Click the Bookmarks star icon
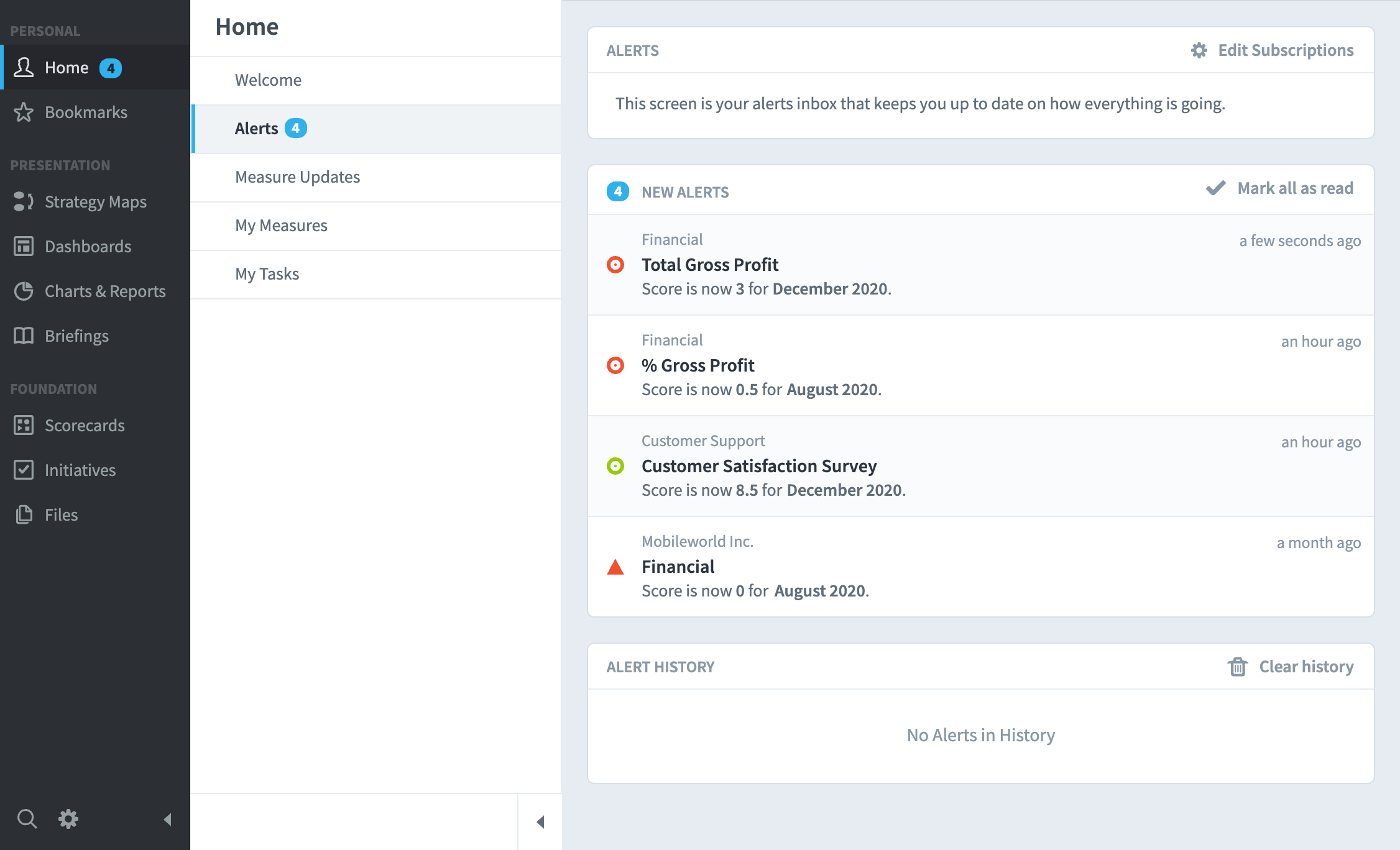The height and width of the screenshot is (850, 1400). pyautogui.click(x=24, y=112)
